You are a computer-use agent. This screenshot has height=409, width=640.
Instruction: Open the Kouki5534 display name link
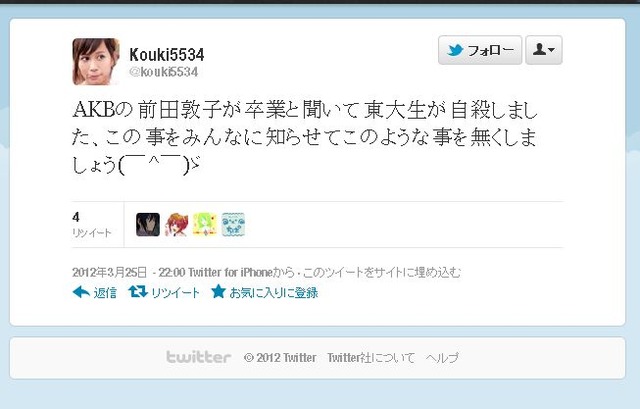click(167, 54)
